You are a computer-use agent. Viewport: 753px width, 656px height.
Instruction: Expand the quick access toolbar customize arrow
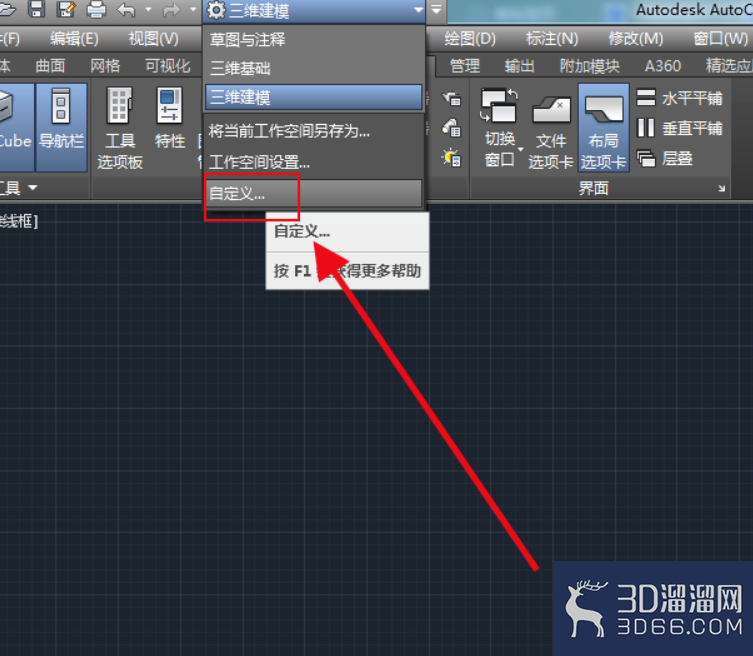point(436,10)
